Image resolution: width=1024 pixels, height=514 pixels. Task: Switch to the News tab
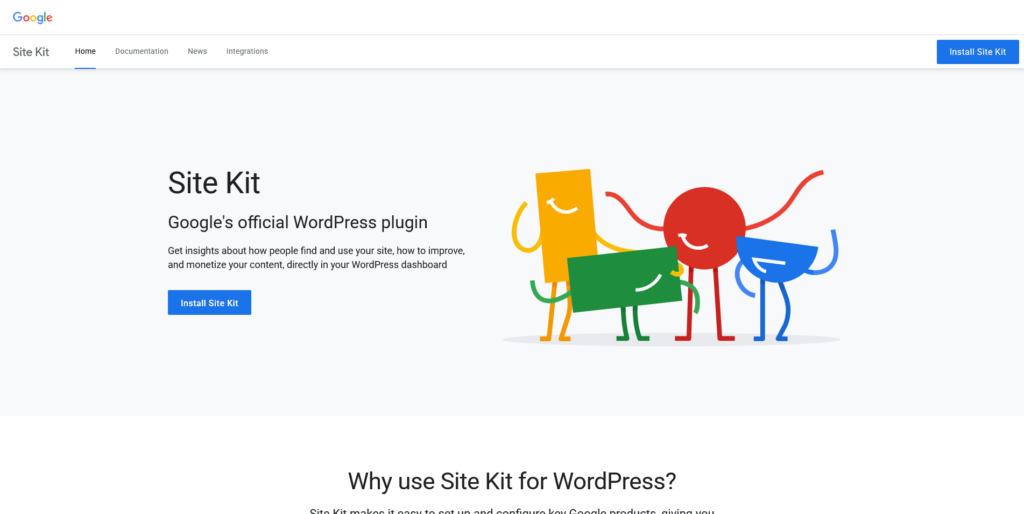pyautogui.click(x=197, y=52)
